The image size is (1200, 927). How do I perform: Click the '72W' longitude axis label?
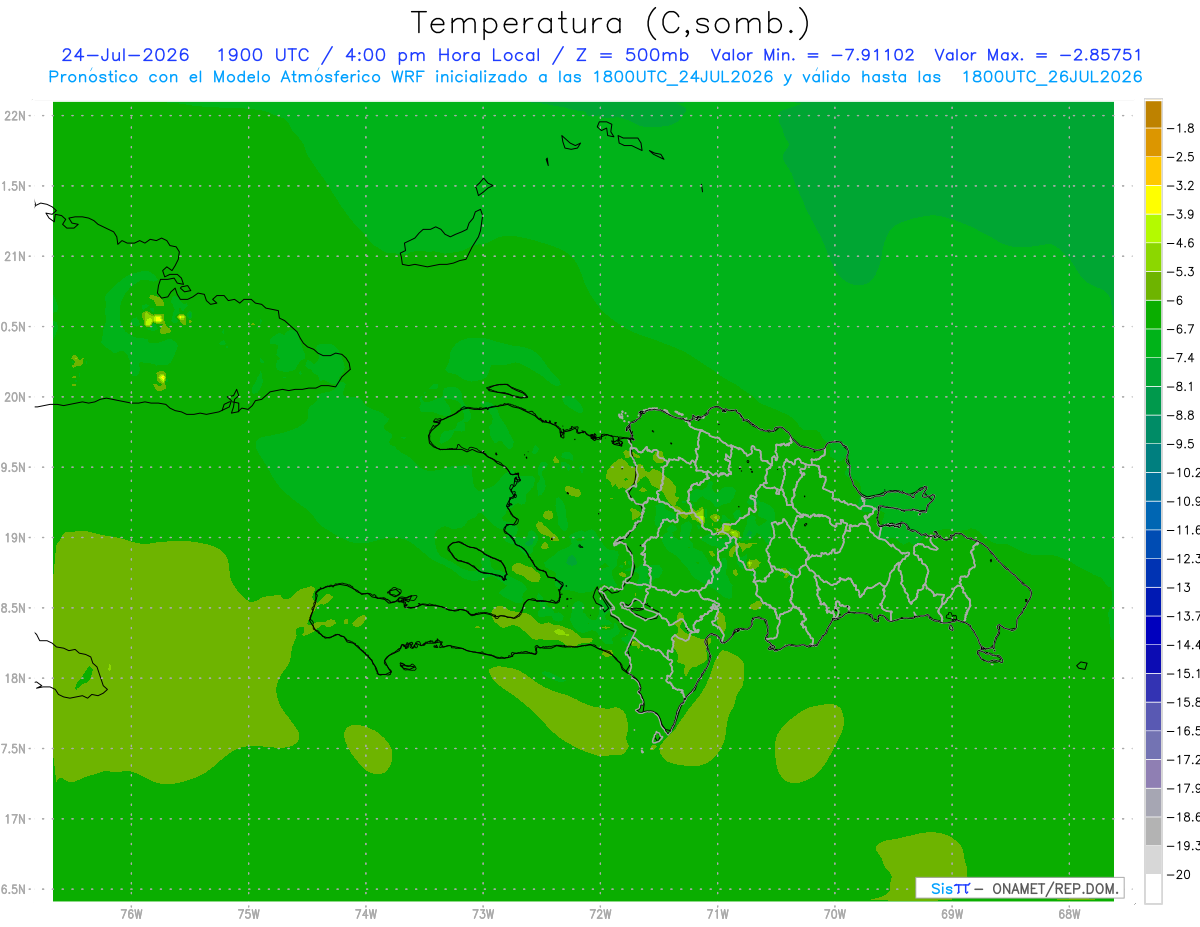click(600, 913)
